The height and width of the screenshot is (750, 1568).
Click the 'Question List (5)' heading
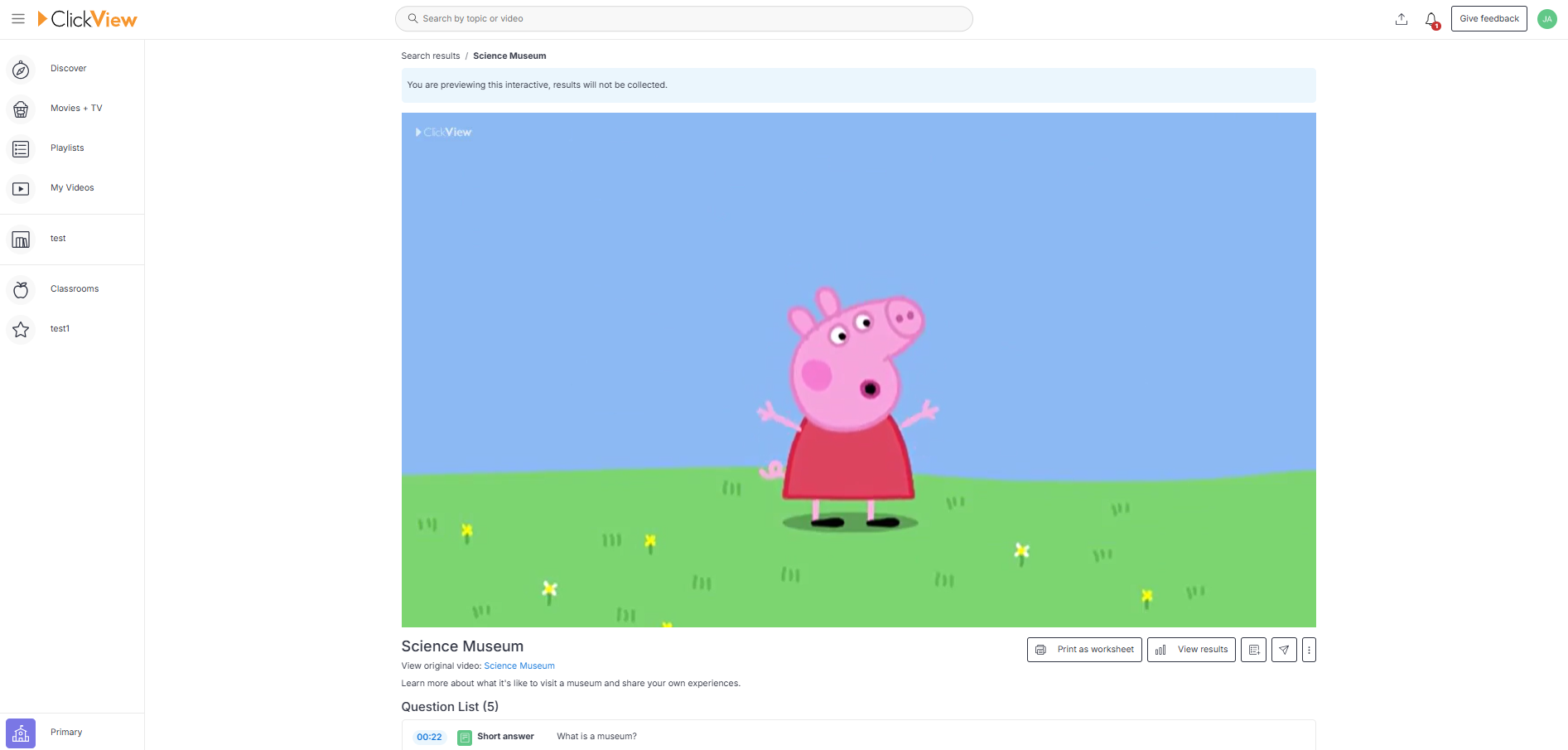(x=450, y=707)
